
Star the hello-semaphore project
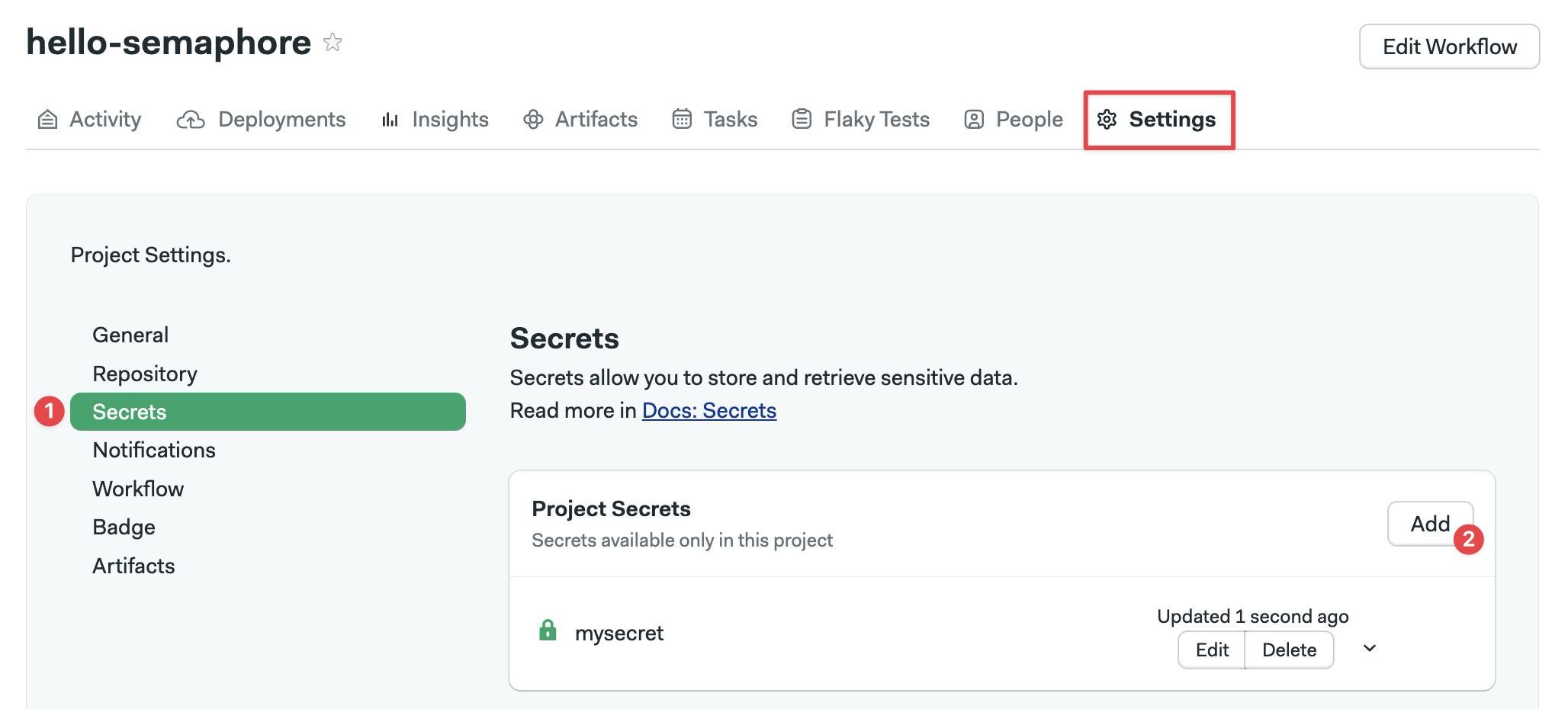click(x=332, y=42)
